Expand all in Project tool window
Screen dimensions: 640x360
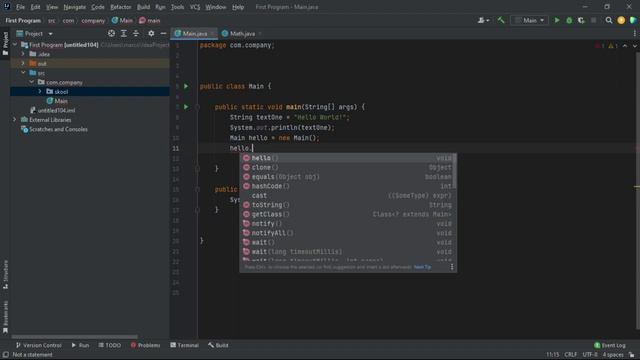point(124,33)
